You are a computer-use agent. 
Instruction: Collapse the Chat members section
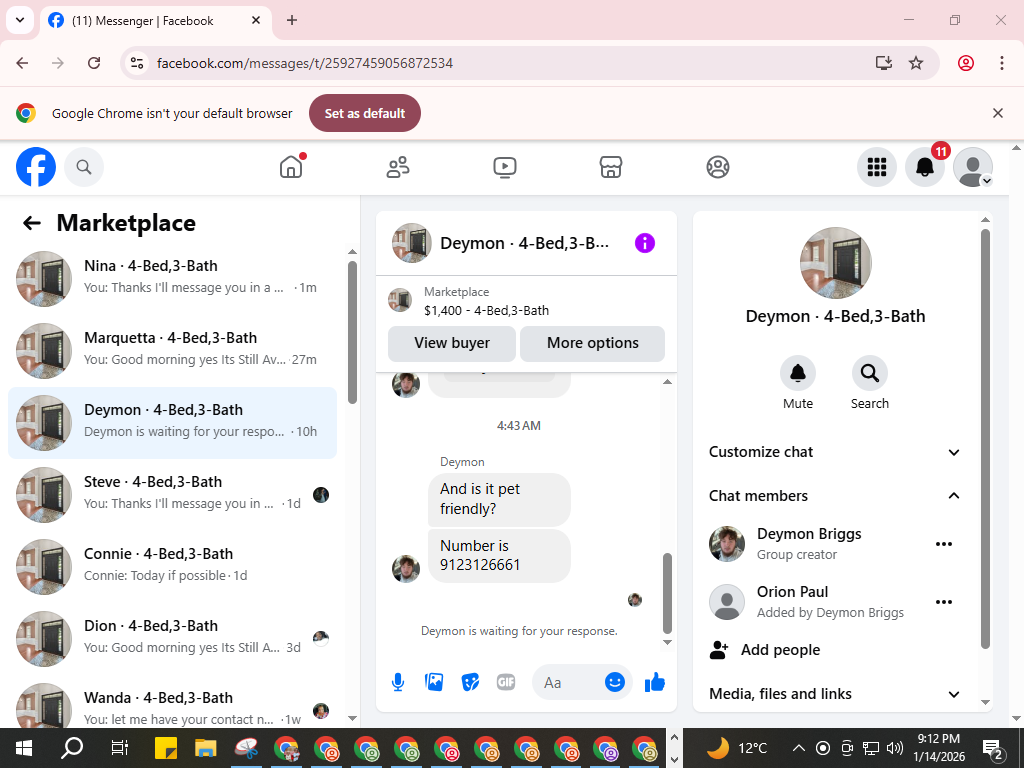click(835, 496)
